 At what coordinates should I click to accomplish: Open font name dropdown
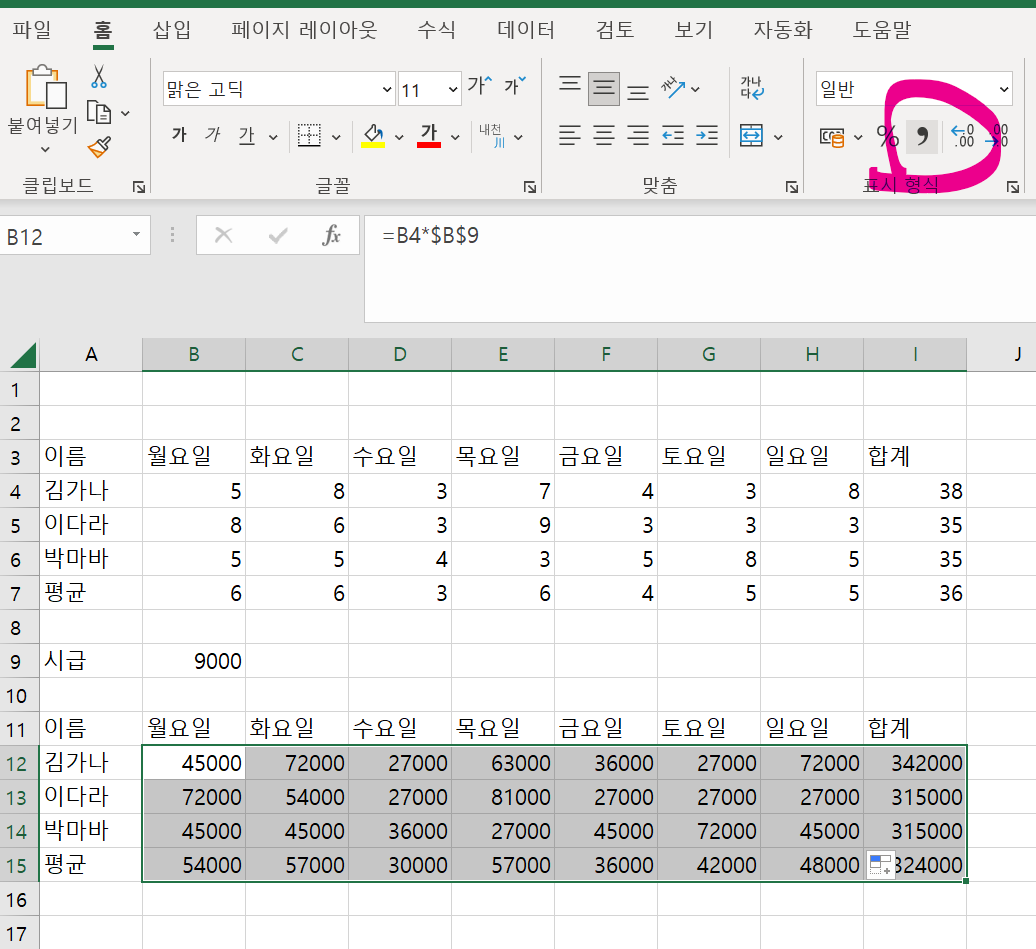[387, 89]
